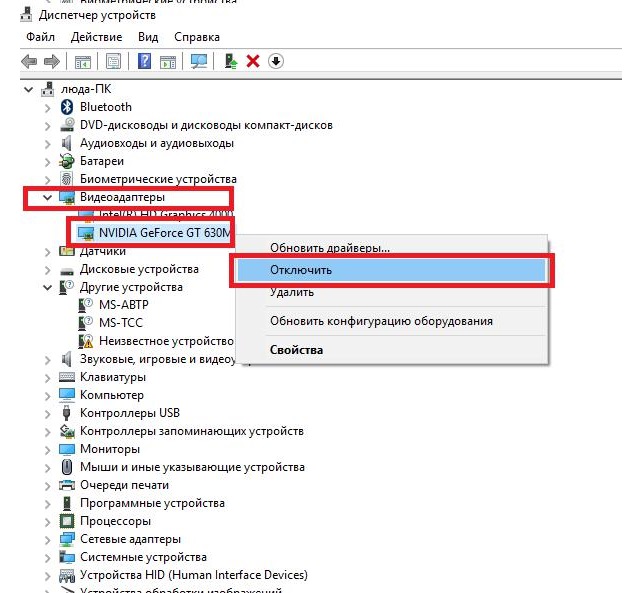Screen dimensions: 640x593
Task: Open the Справка menu
Action: click(197, 37)
